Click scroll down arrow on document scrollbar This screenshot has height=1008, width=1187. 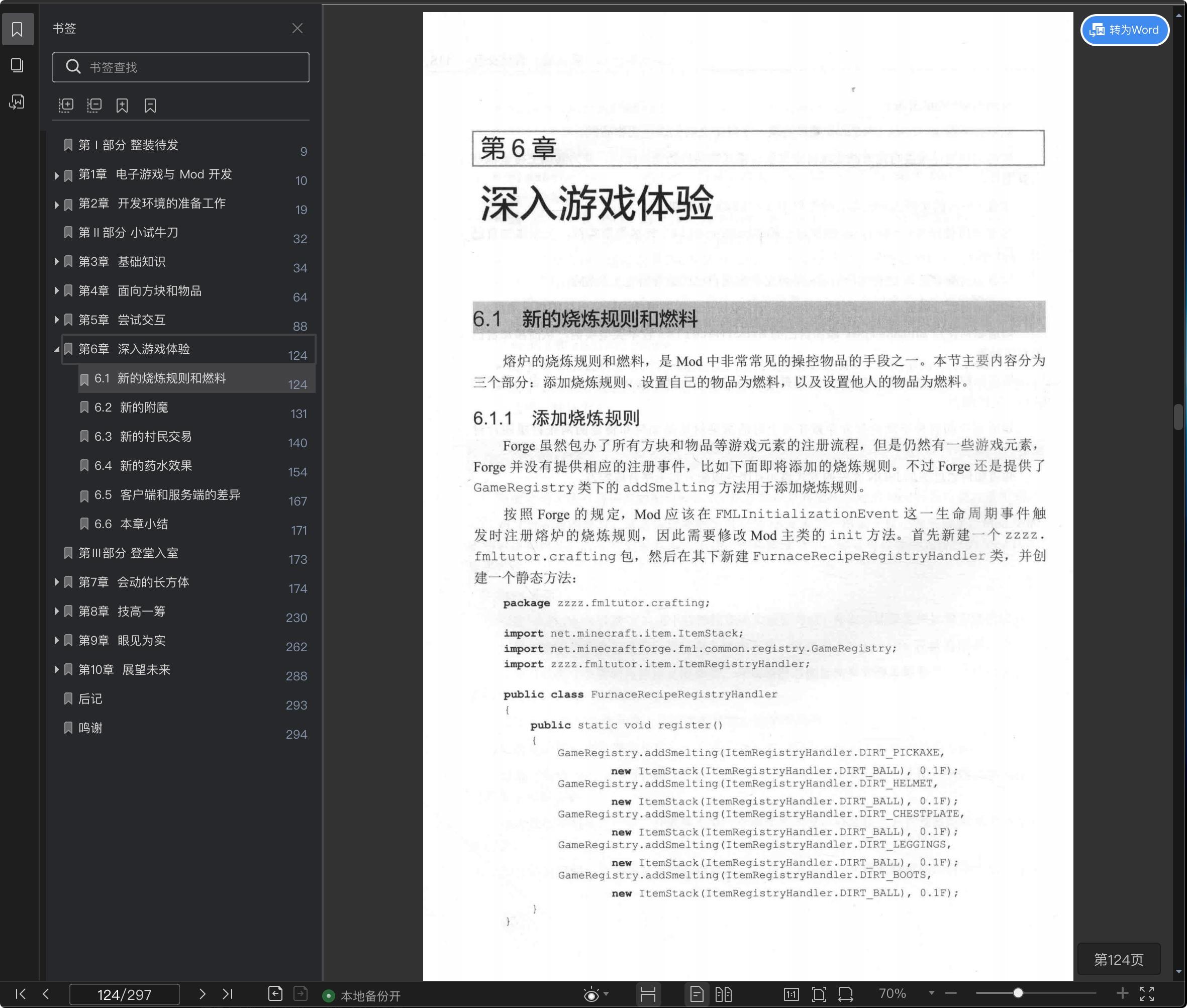tap(1178, 971)
